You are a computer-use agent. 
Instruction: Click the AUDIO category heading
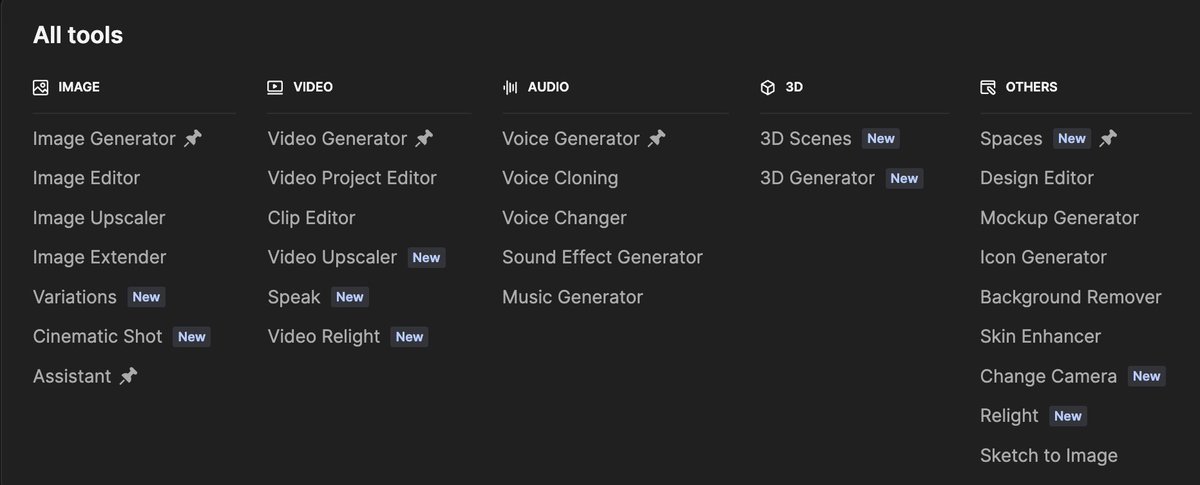548,87
